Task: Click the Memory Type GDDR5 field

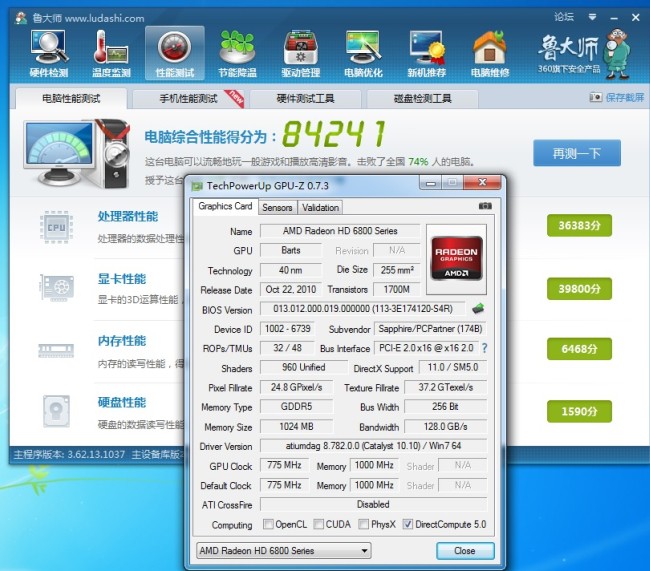Action: click(x=296, y=406)
